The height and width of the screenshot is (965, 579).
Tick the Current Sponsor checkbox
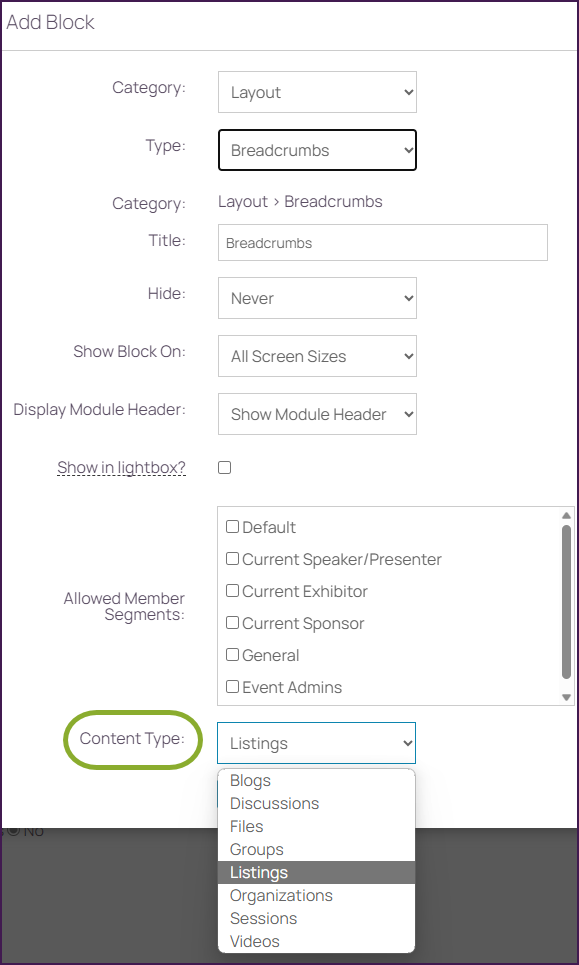point(232,623)
